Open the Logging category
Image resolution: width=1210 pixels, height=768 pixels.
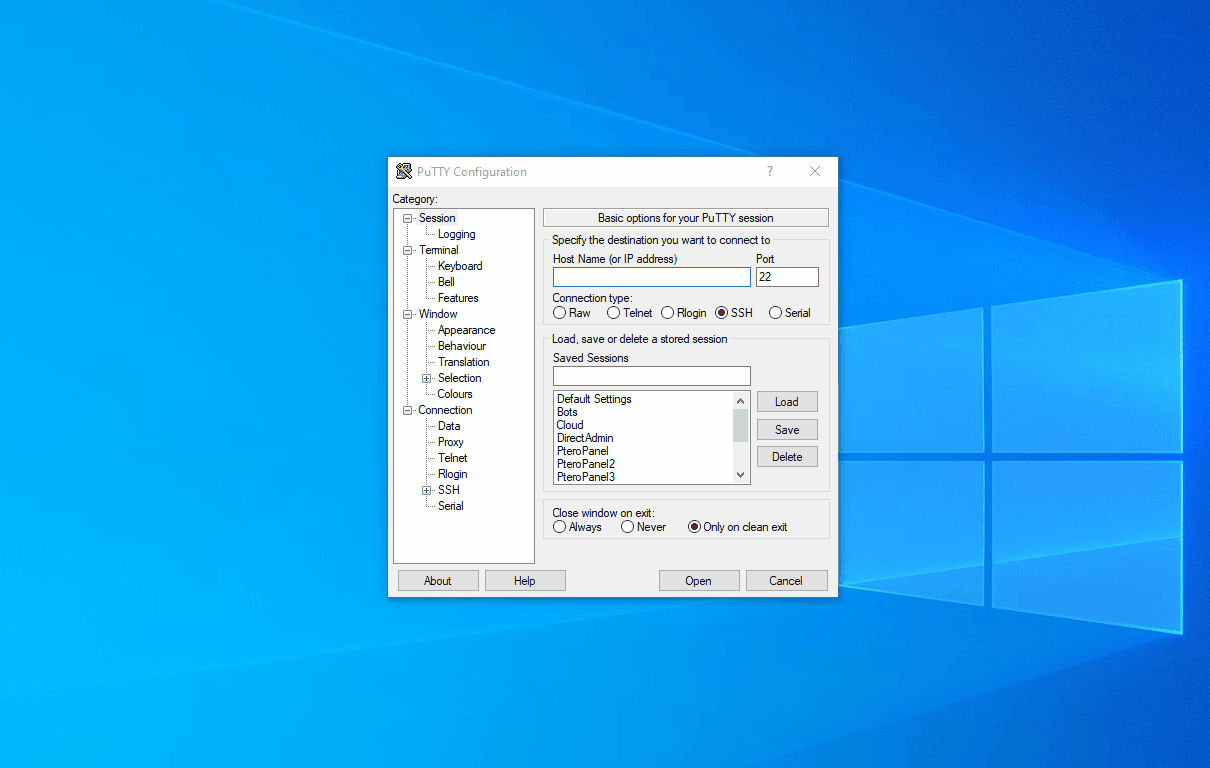click(456, 234)
